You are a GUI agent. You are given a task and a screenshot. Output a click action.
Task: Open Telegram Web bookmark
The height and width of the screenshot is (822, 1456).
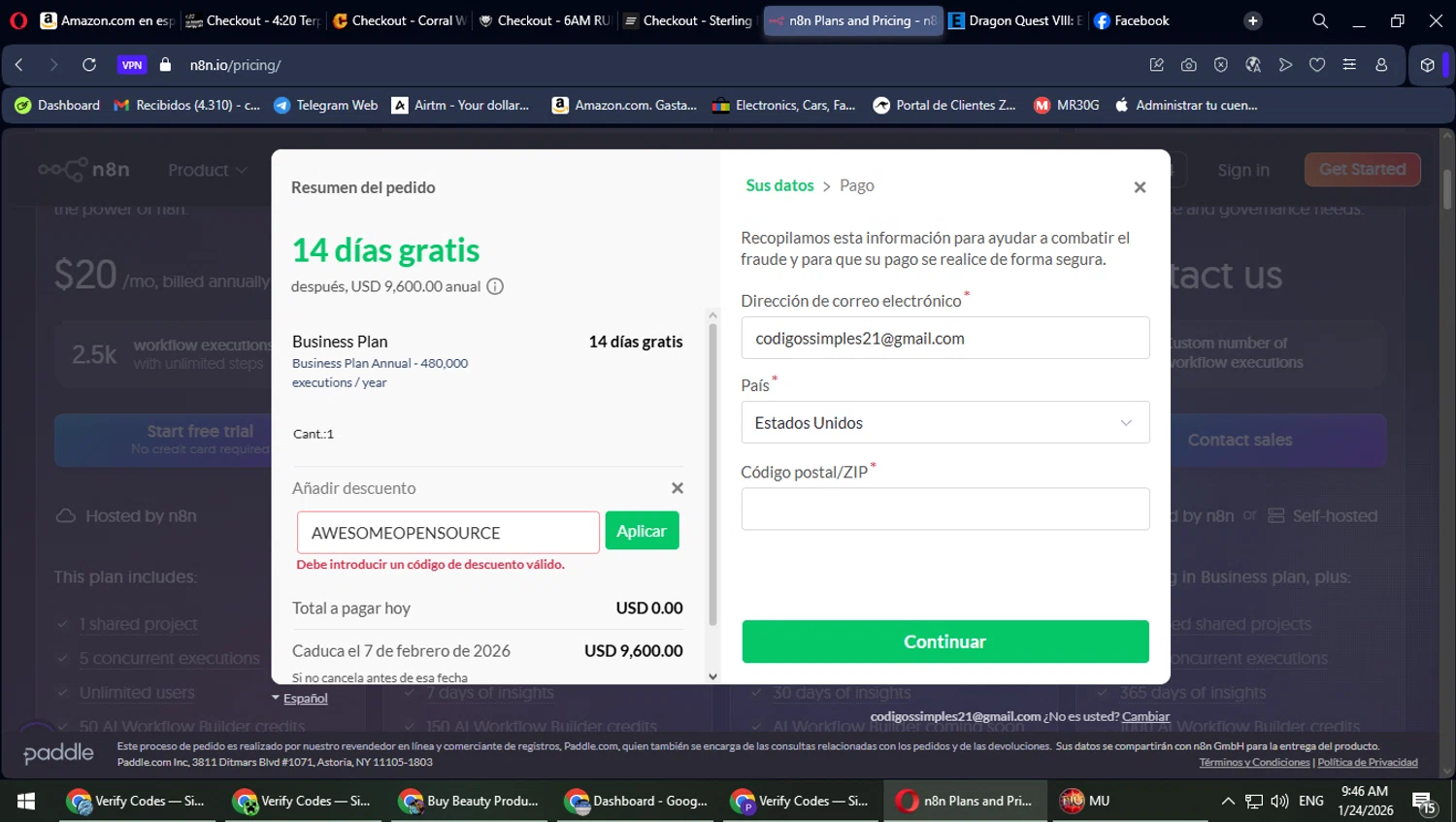coord(326,105)
